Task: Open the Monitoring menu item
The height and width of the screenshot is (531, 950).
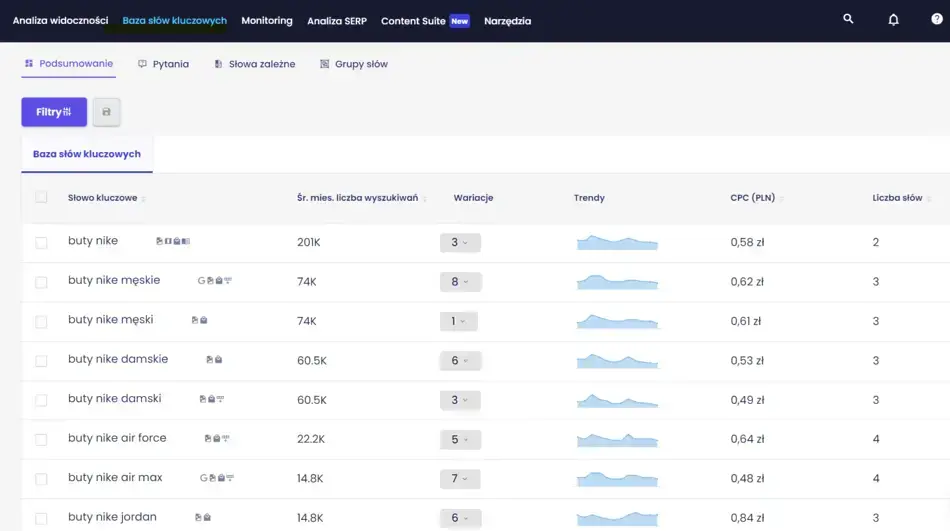Action: point(267,20)
